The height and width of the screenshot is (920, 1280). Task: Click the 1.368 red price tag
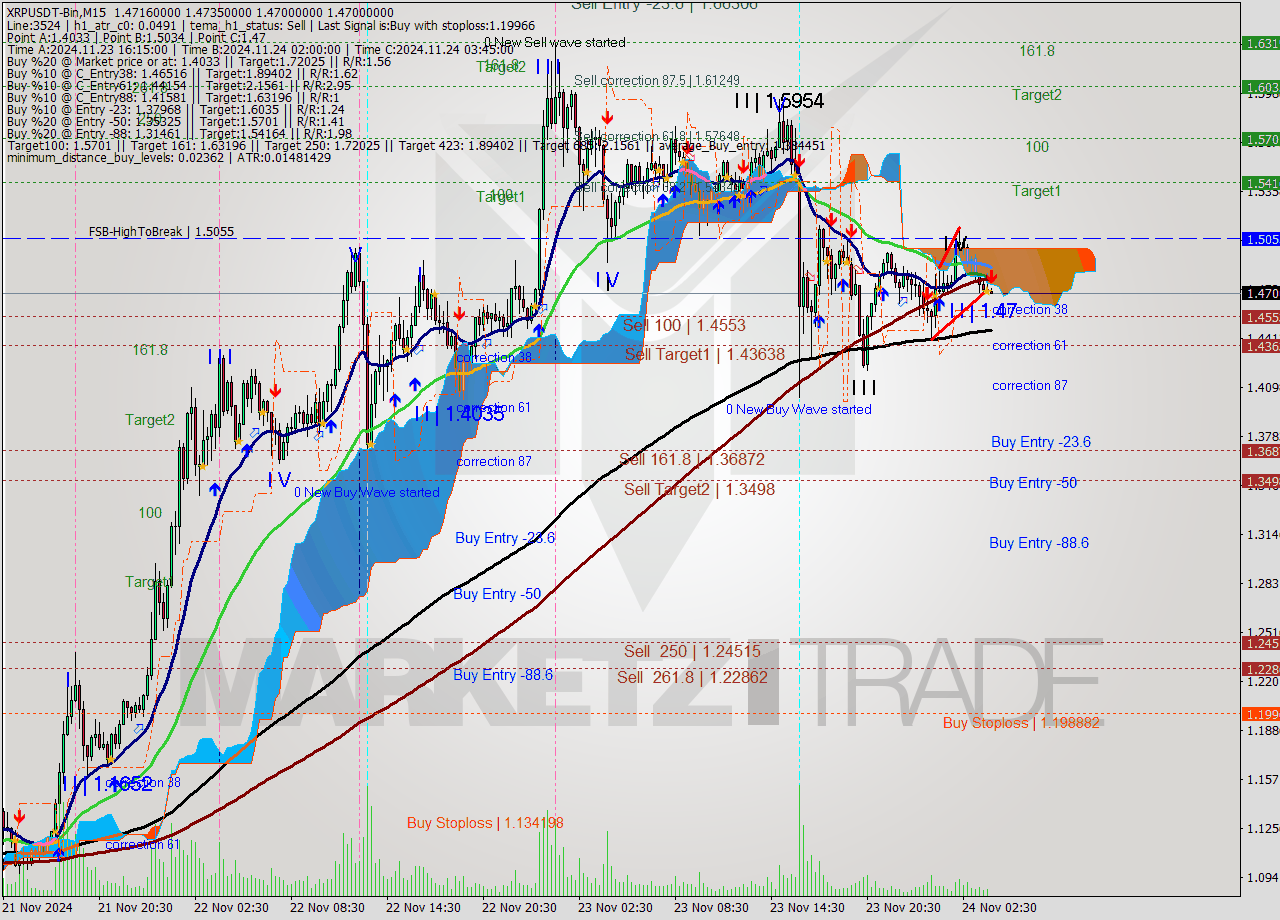click(1260, 451)
